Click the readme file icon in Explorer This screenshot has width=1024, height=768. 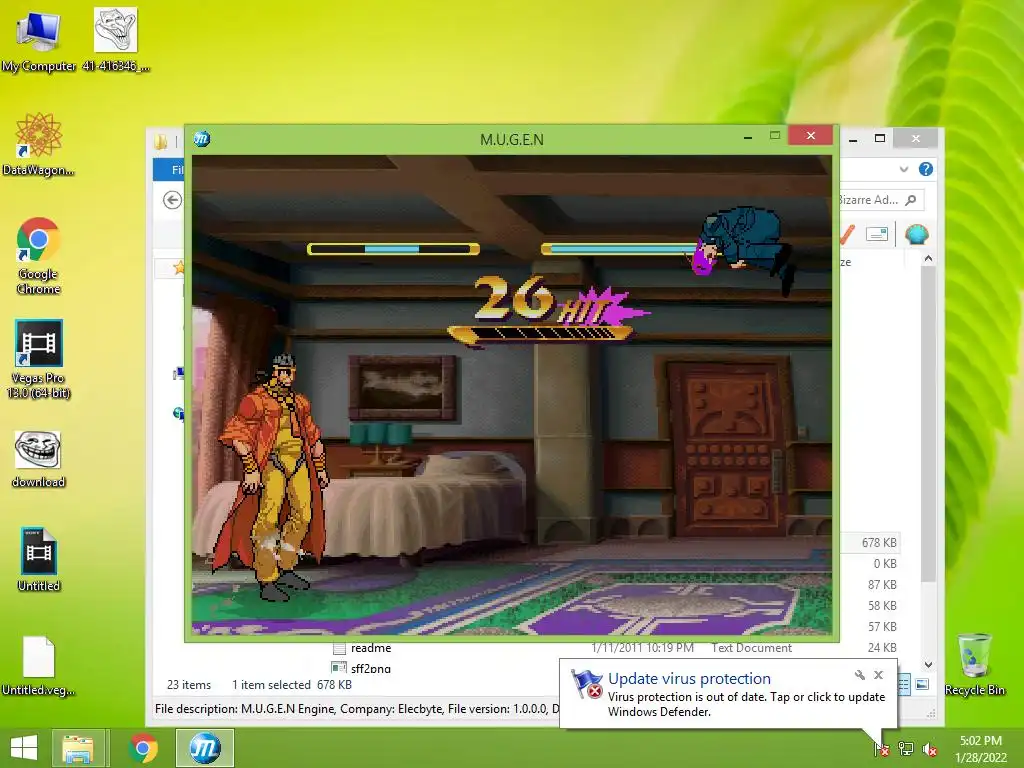pyautogui.click(x=339, y=648)
